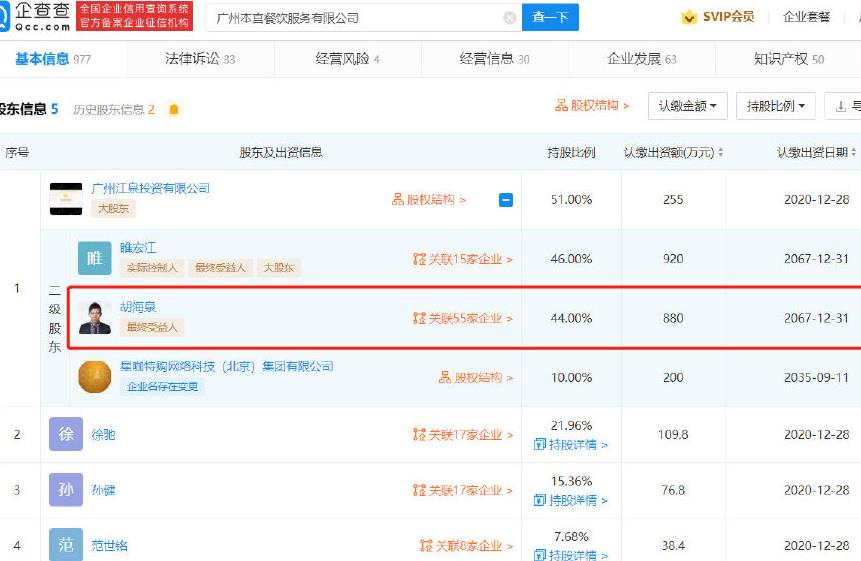Click the 徐 avatar icon
The width and height of the screenshot is (861, 561).
66,434
